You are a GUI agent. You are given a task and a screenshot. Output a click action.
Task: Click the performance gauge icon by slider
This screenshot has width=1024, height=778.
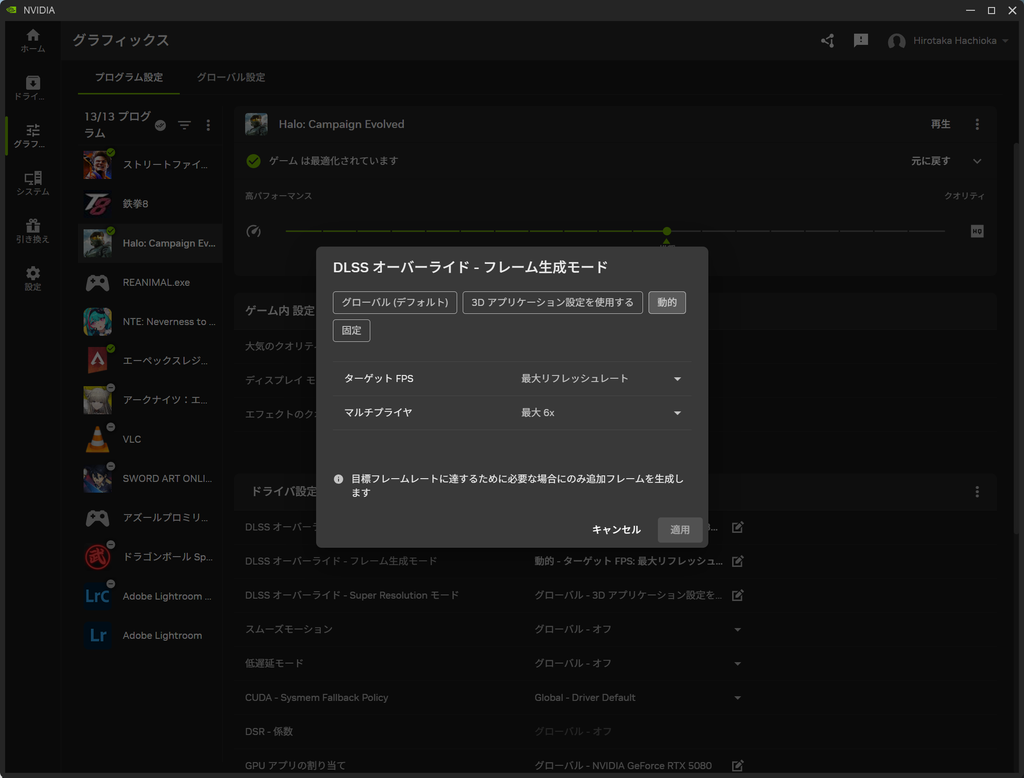tap(253, 231)
